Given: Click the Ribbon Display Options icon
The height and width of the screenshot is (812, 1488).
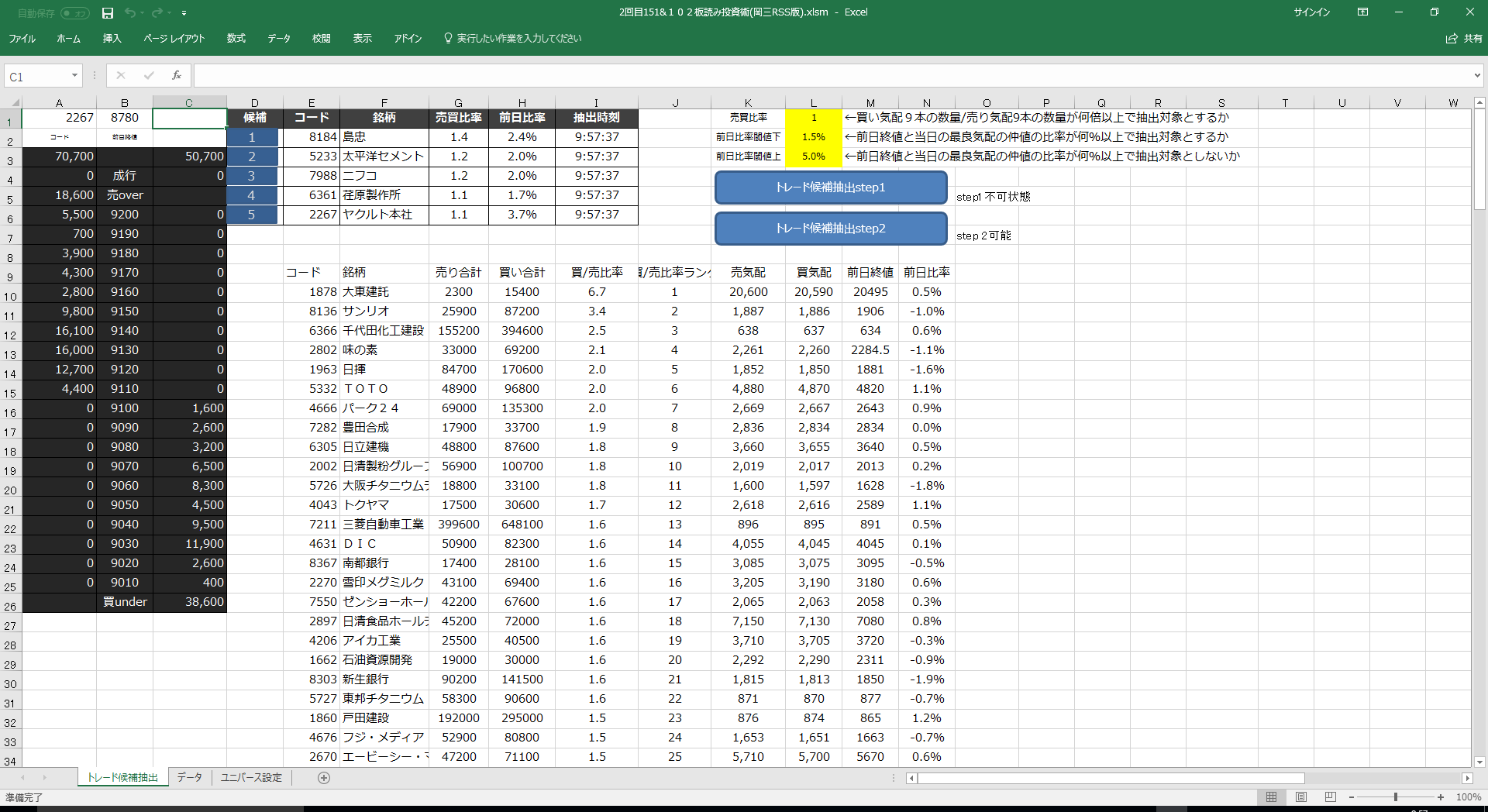Looking at the screenshot, I should point(1362,12).
